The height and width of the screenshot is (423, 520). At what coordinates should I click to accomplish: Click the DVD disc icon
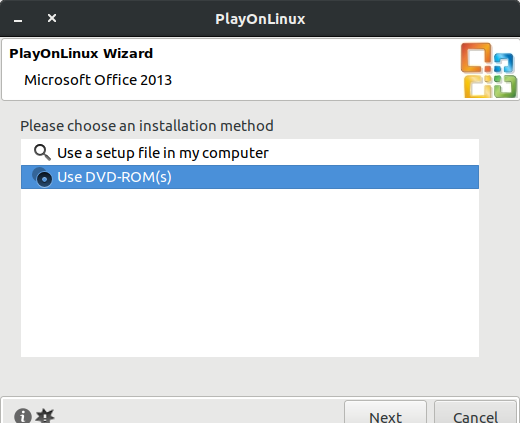tap(42, 177)
